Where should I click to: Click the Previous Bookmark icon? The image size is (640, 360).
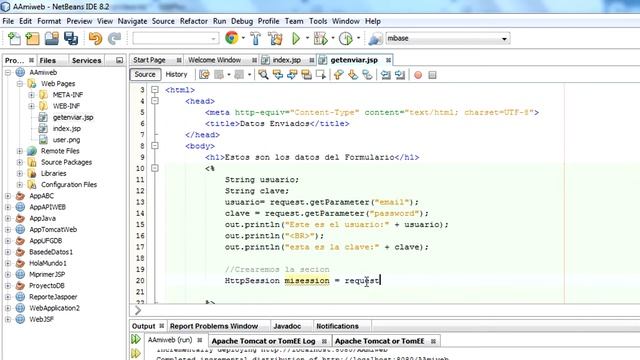click(x=338, y=75)
